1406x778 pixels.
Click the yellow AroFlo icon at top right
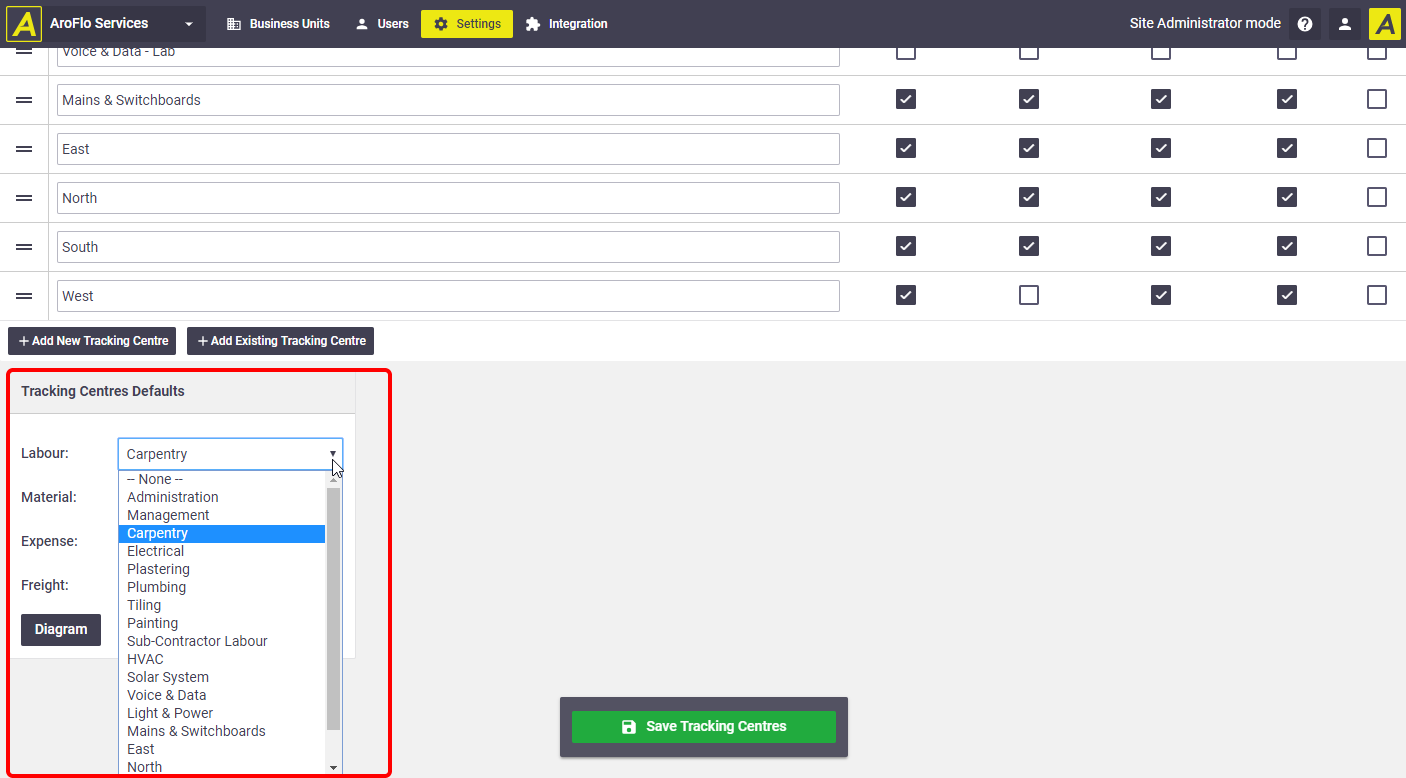point(1385,24)
